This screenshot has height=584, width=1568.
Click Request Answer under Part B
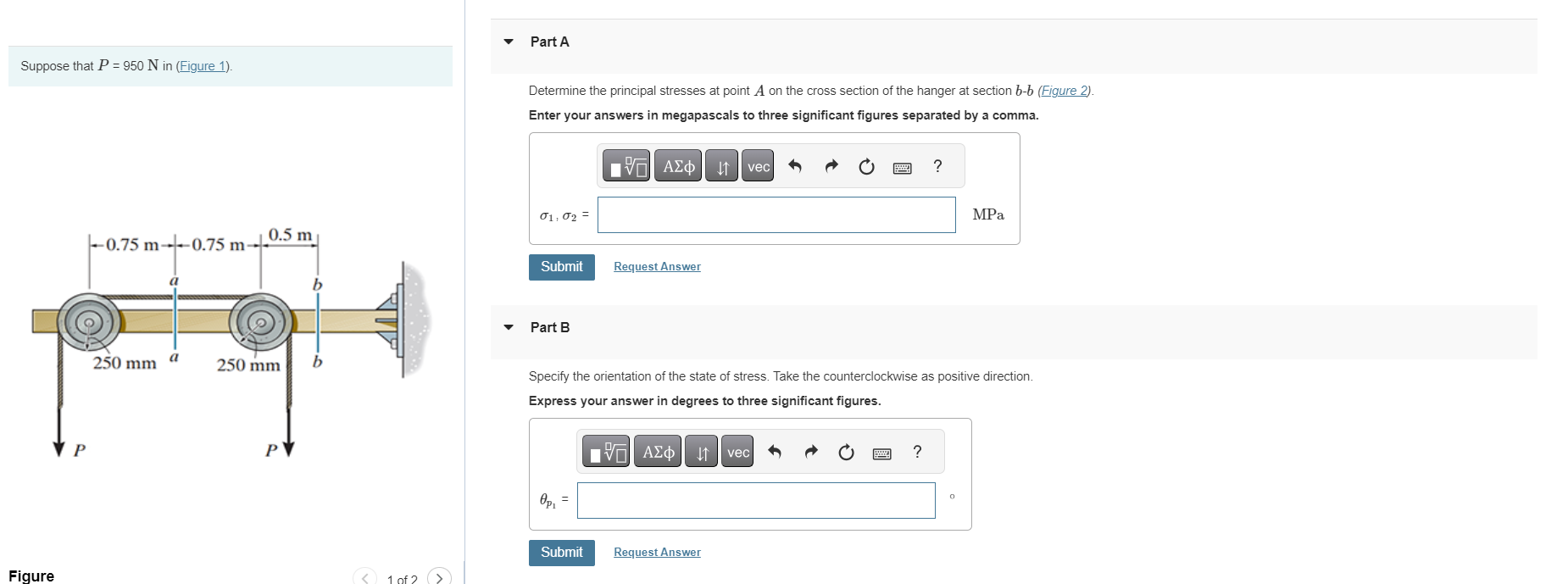tap(657, 552)
